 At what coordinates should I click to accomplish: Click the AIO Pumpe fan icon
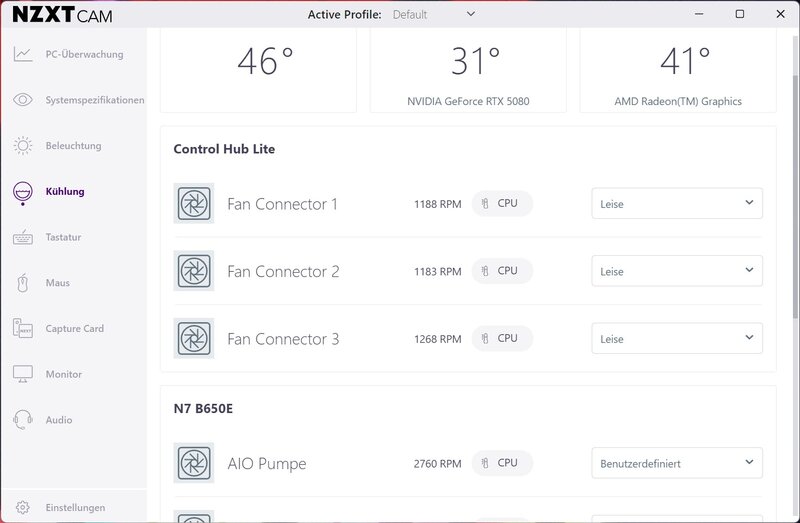tap(194, 463)
